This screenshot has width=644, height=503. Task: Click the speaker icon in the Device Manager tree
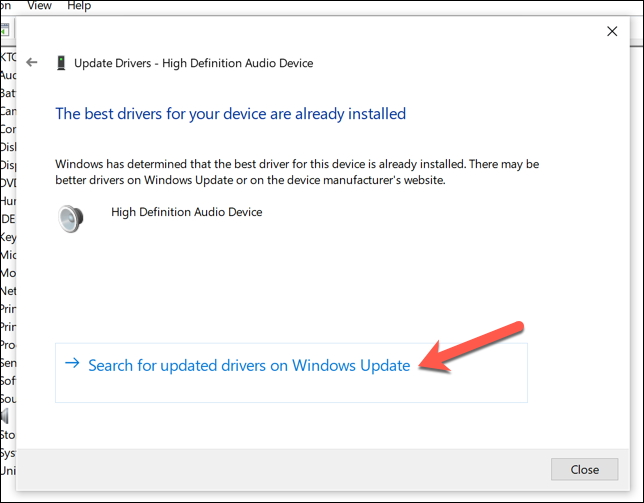tap(5, 416)
